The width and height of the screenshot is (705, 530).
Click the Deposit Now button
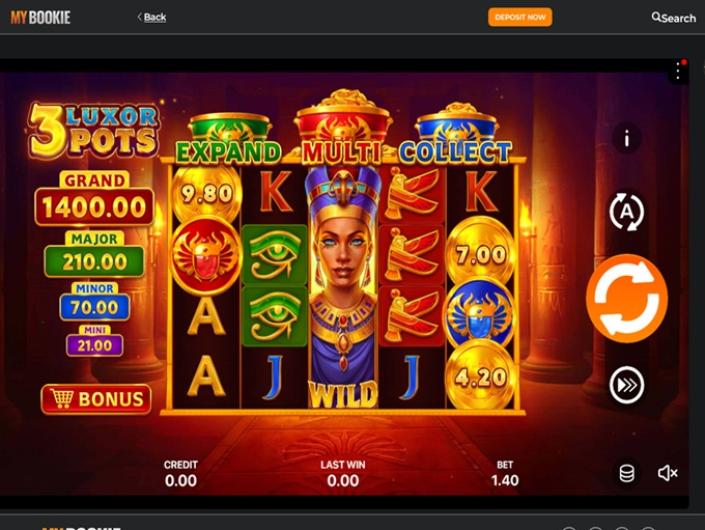pos(520,17)
